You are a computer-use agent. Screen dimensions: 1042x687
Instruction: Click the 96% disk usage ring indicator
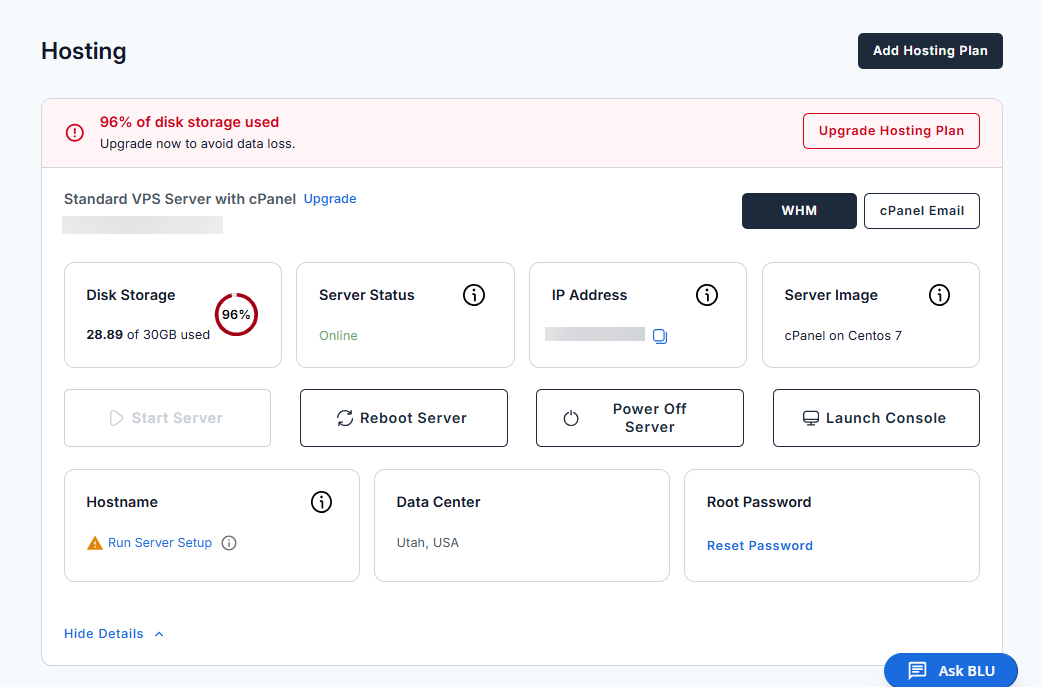pyautogui.click(x=236, y=313)
